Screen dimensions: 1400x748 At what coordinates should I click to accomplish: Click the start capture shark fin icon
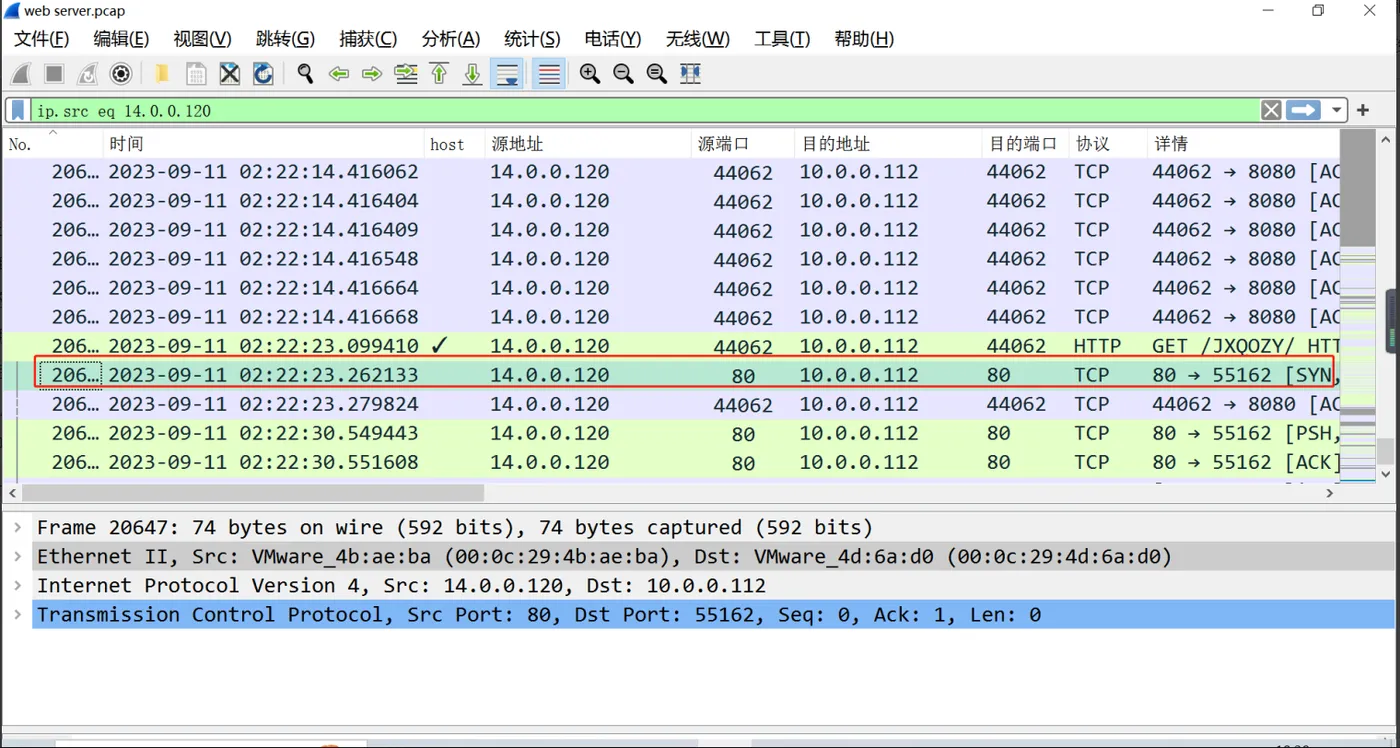pyautogui.click(x=20, y=74)
